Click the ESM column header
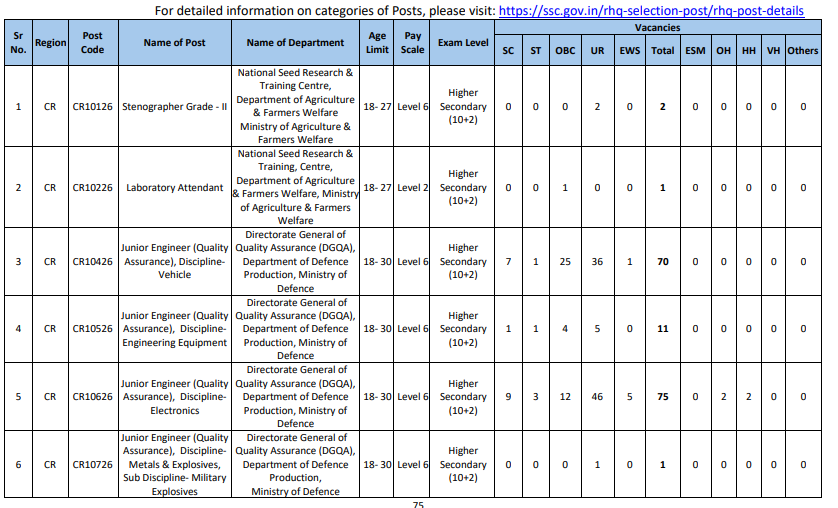 tap(695, 51)
